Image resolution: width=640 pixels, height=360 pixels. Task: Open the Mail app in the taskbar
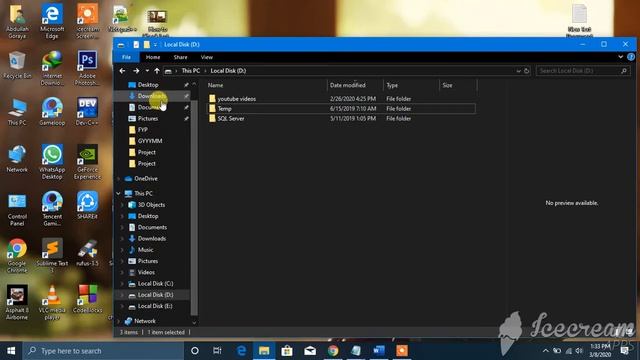(x=310, y=351)
